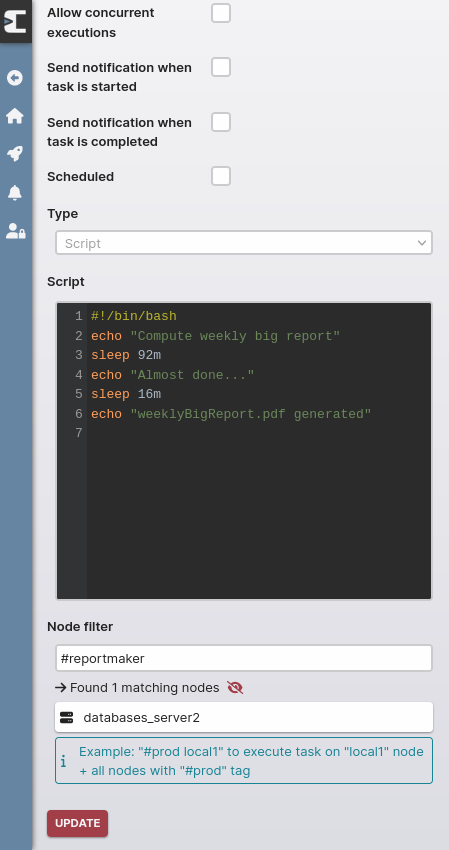Click server icon beside databases_server2
The image size is (449, 850).
pos(67,718)
